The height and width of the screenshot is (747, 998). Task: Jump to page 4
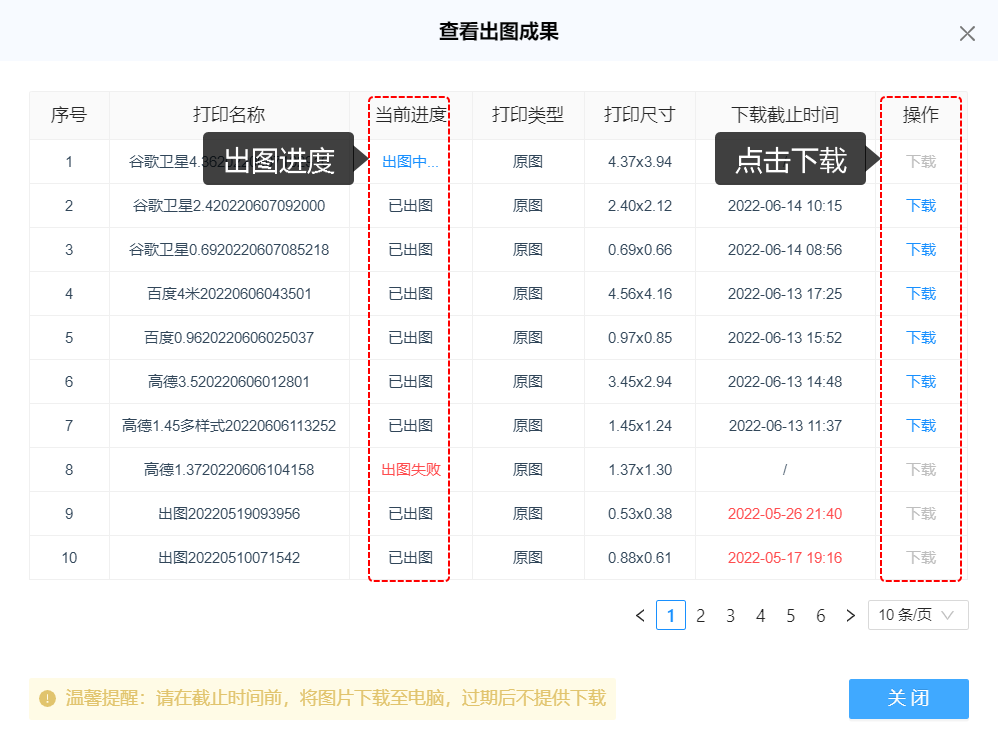click(x=760, y=615)
